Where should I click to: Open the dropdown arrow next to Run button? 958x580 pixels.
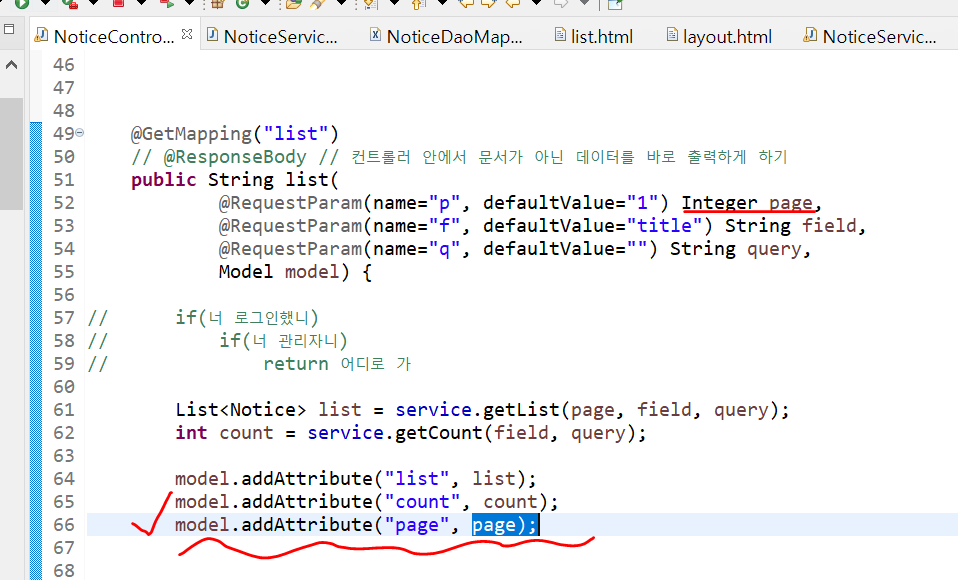point(45,2)
